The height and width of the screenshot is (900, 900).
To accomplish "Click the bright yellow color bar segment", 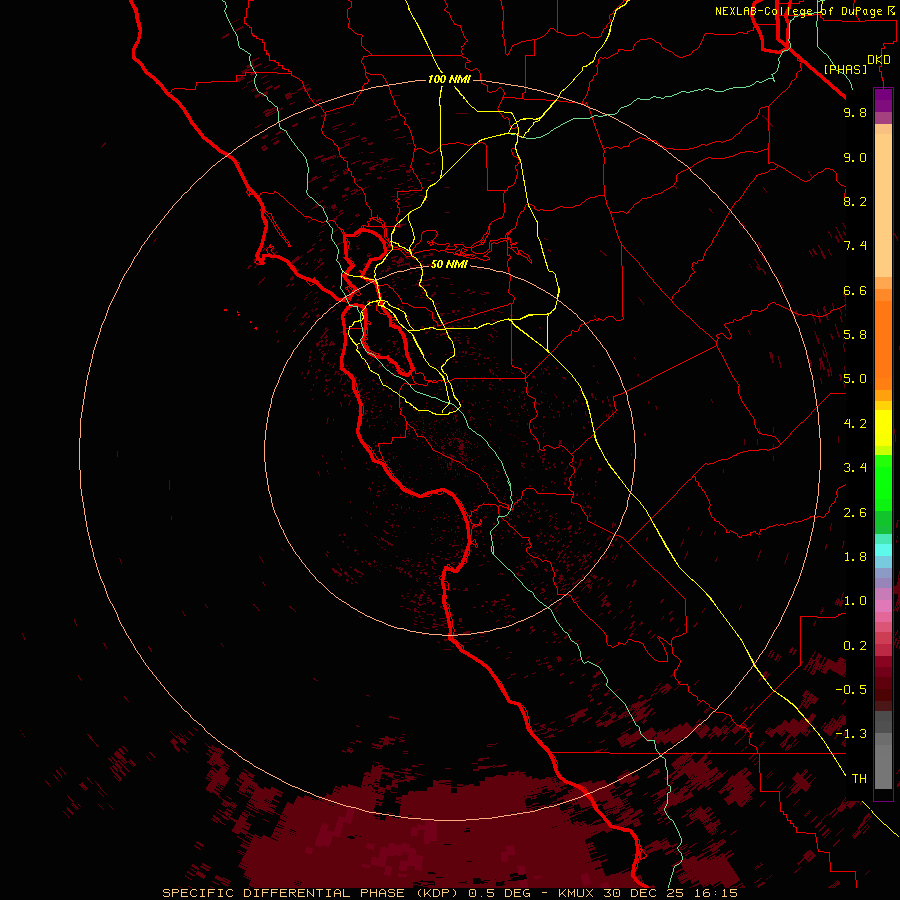I will pos(883,428).
